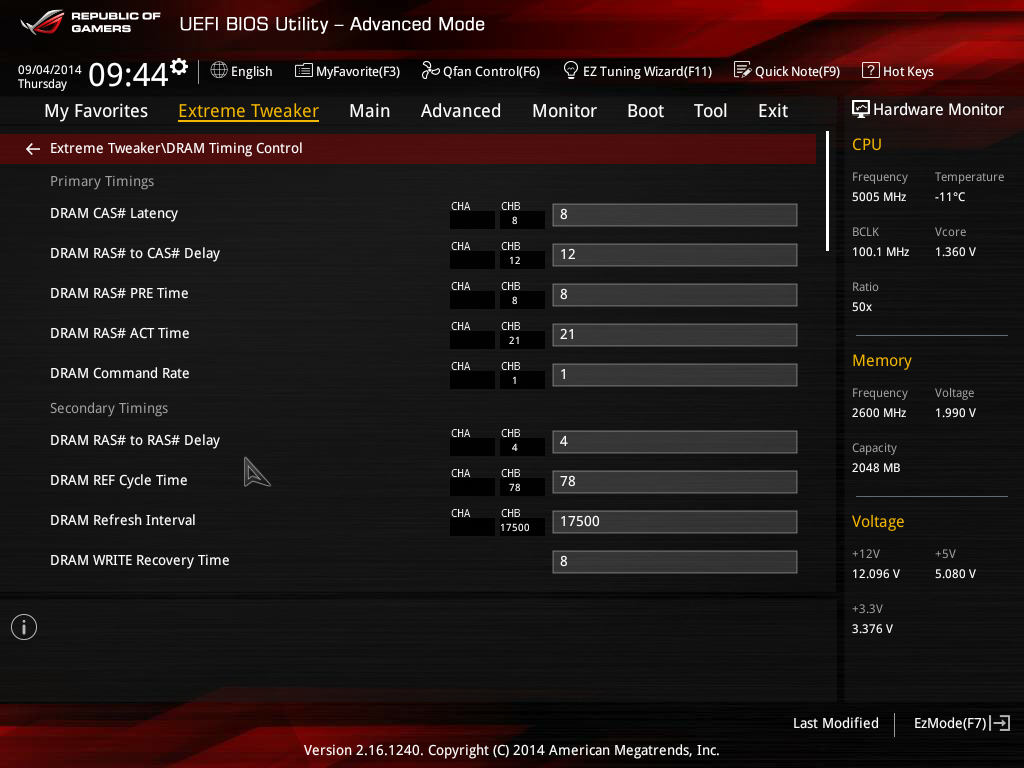Click the Vcore 1.360 V reading
1024x768 pixels.
[x=955, y=251]
